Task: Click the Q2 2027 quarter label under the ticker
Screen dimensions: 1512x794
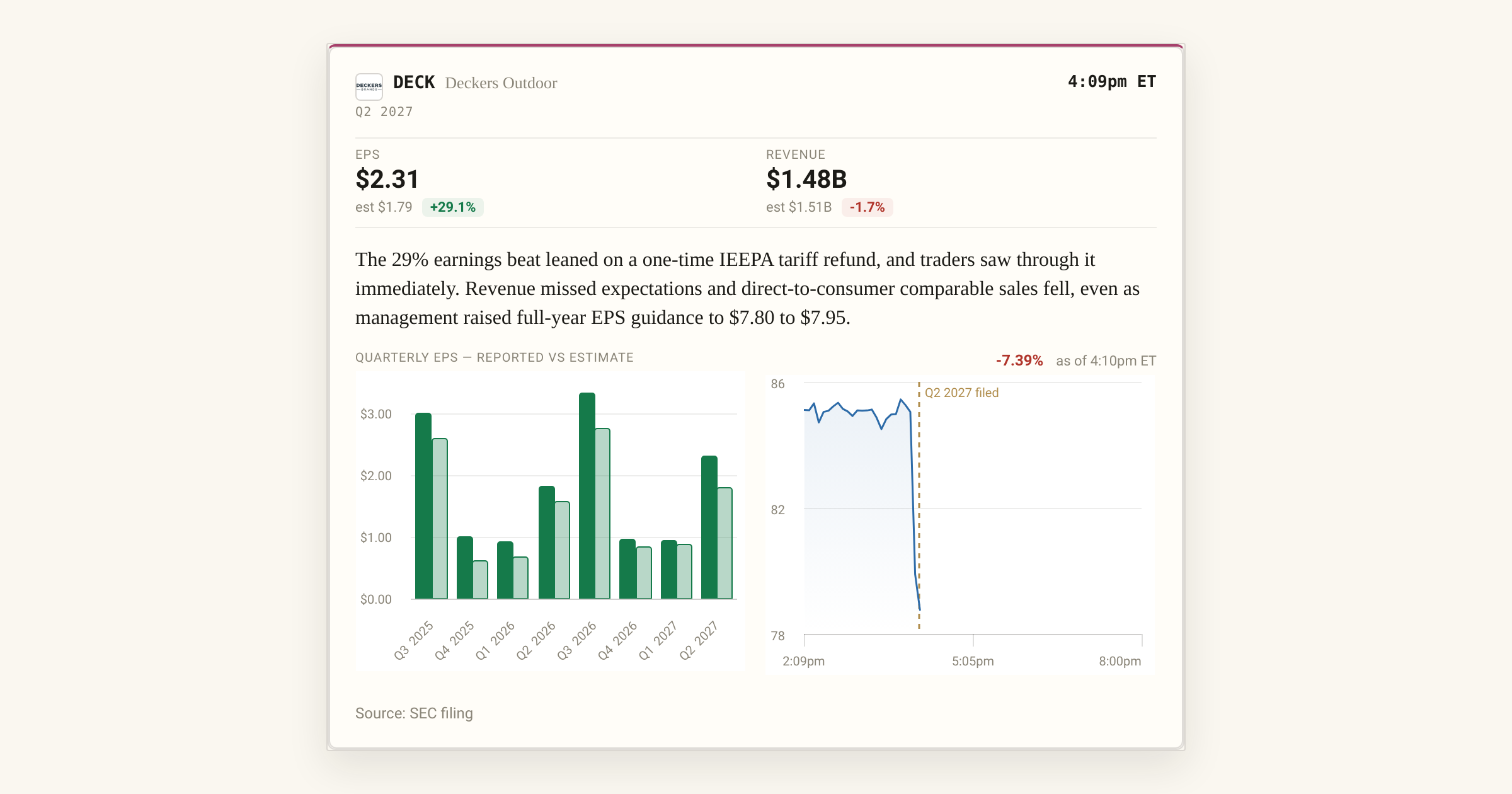Action: pos(384,112)
